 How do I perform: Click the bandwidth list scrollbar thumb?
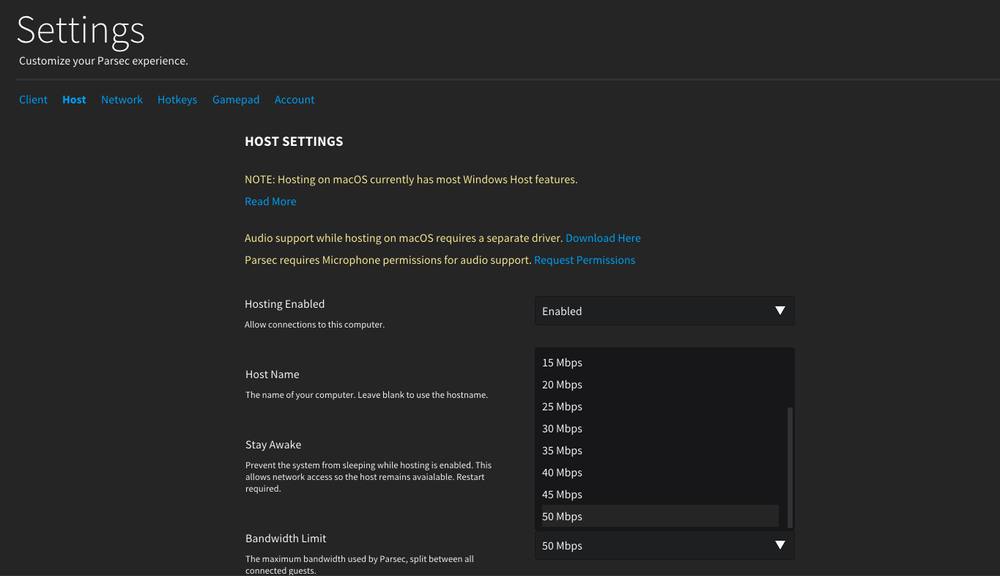[790, 468]
